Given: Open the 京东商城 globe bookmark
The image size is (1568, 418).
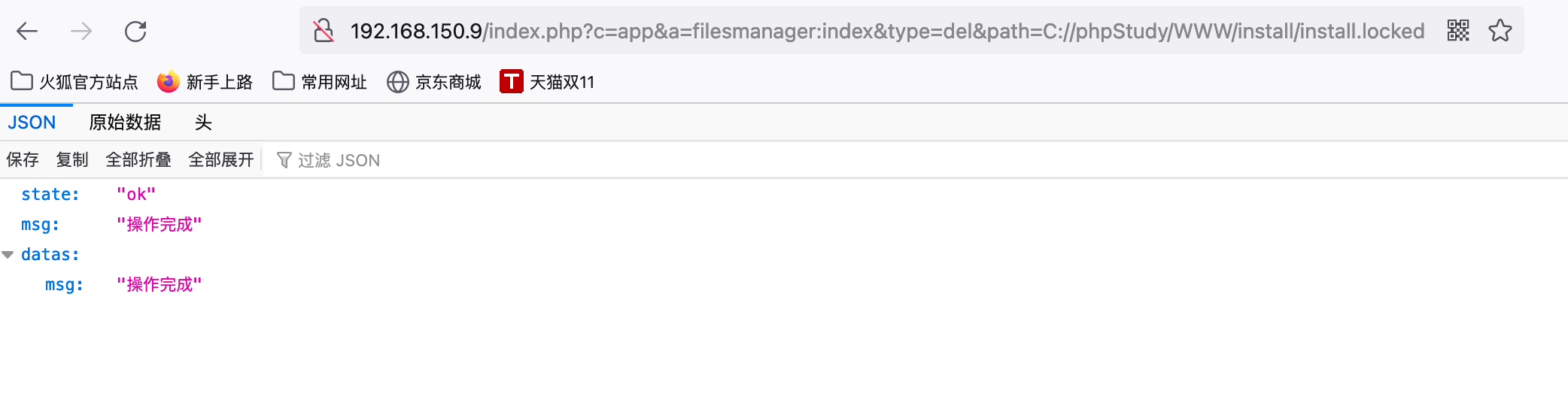Looking at the screenshot, I should [433, 81].
